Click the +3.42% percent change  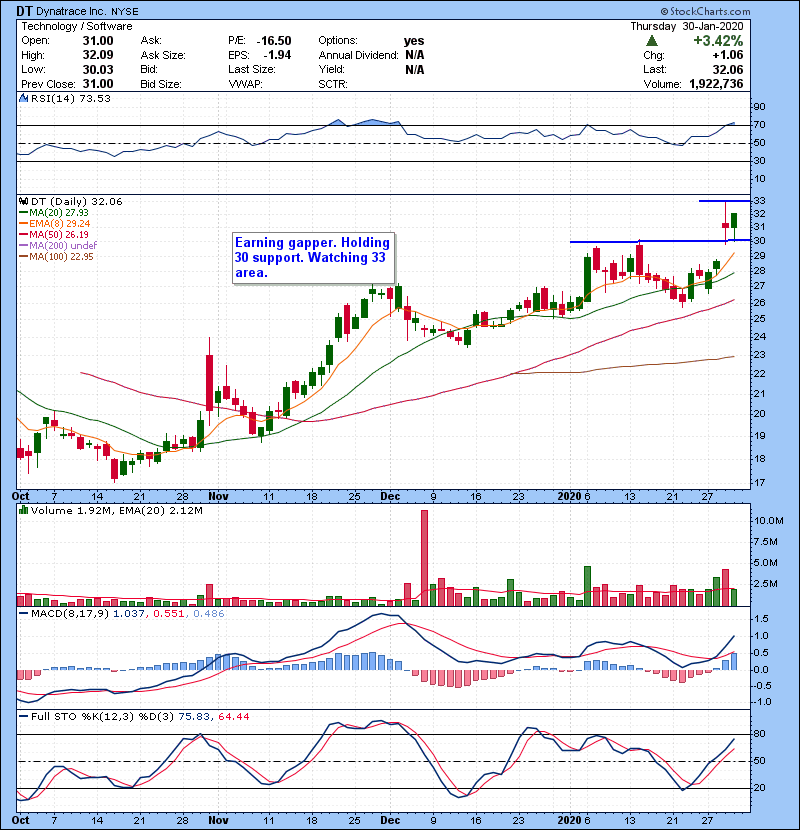click(x=718, y=41)
